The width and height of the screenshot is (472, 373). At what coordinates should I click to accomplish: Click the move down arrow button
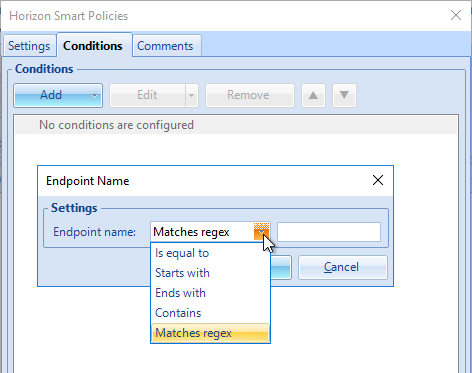(344, 95)
